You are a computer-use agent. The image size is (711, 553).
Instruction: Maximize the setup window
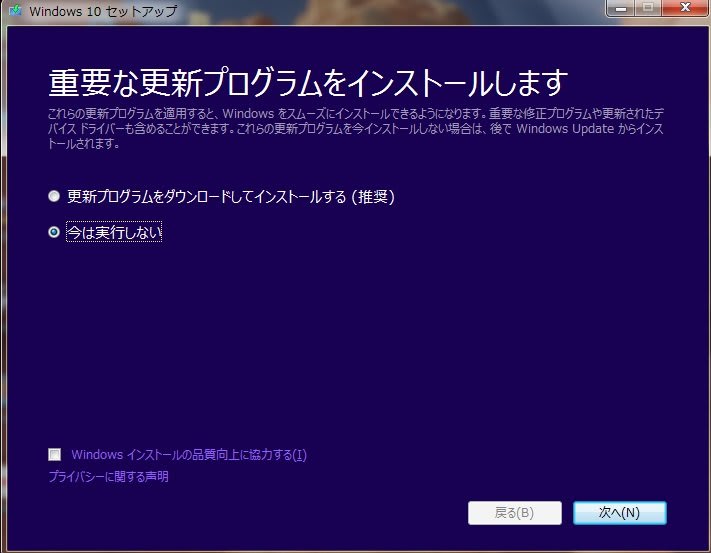tap(648, 9)
